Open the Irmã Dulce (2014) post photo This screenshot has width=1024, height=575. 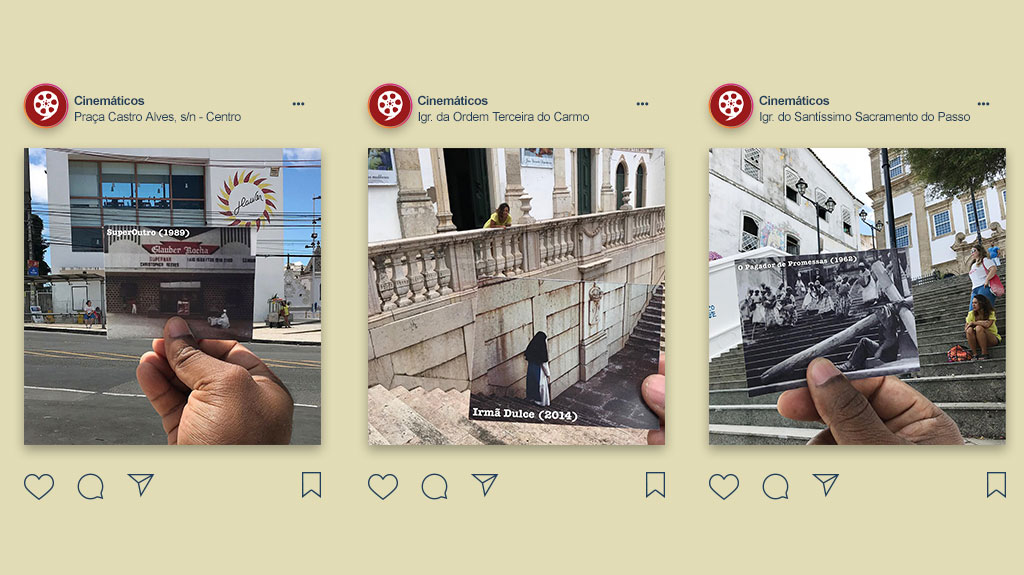[517, 297]
